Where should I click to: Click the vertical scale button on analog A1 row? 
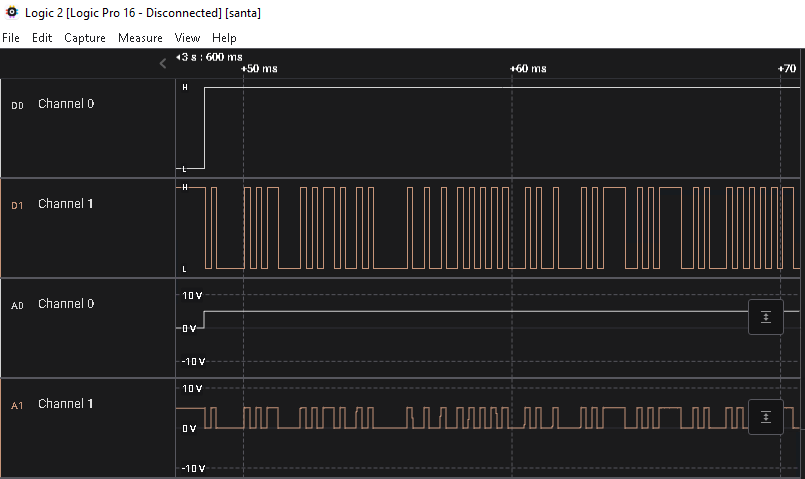coord(766,417)
